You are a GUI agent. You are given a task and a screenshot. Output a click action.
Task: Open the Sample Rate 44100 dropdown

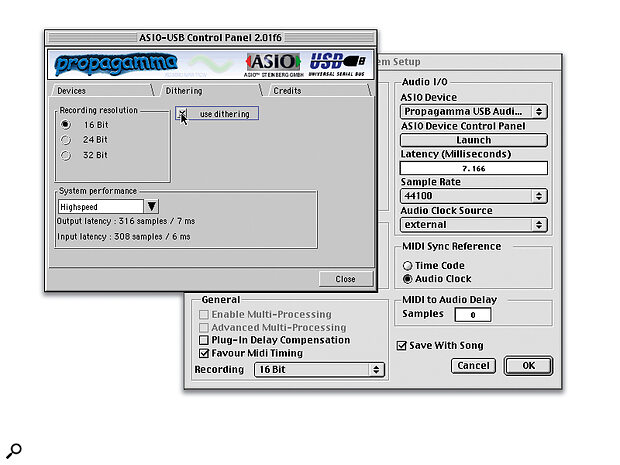[x=473, y=196]
